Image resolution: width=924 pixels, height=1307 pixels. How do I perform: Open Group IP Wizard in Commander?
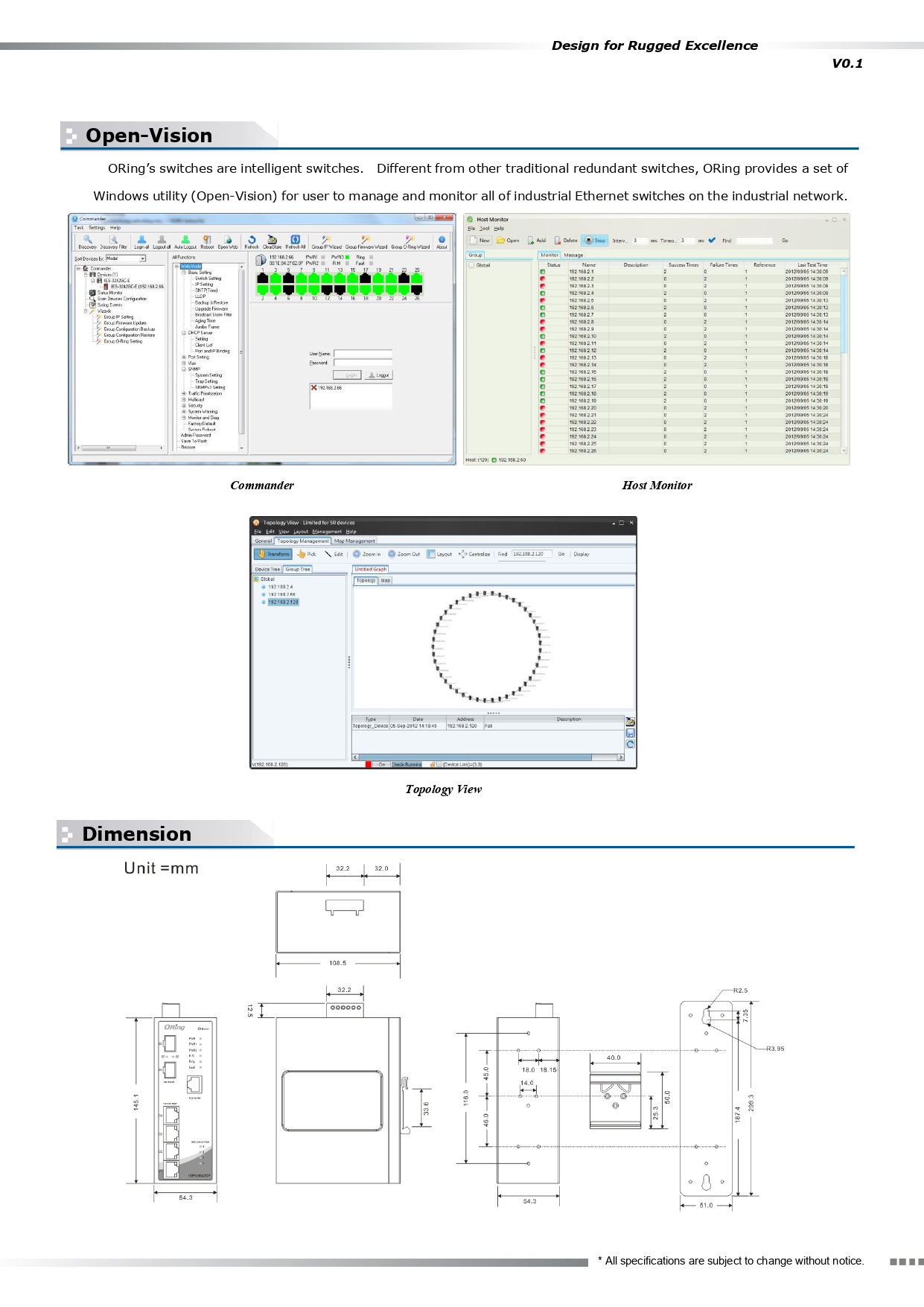pyautogui.click(x=326, y=242)
